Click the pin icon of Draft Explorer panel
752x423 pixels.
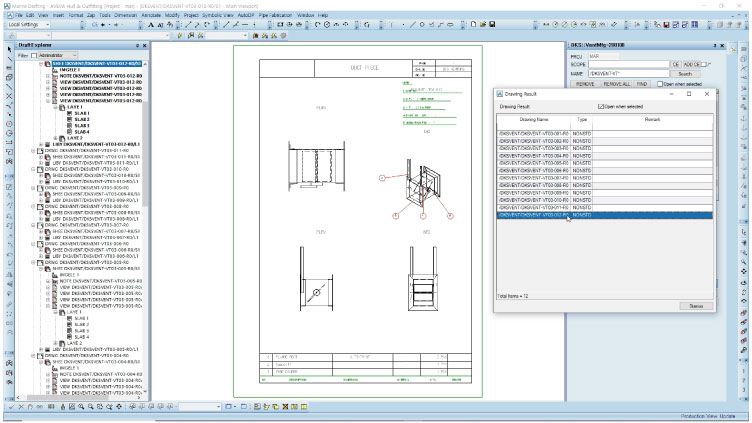[137, 46]
